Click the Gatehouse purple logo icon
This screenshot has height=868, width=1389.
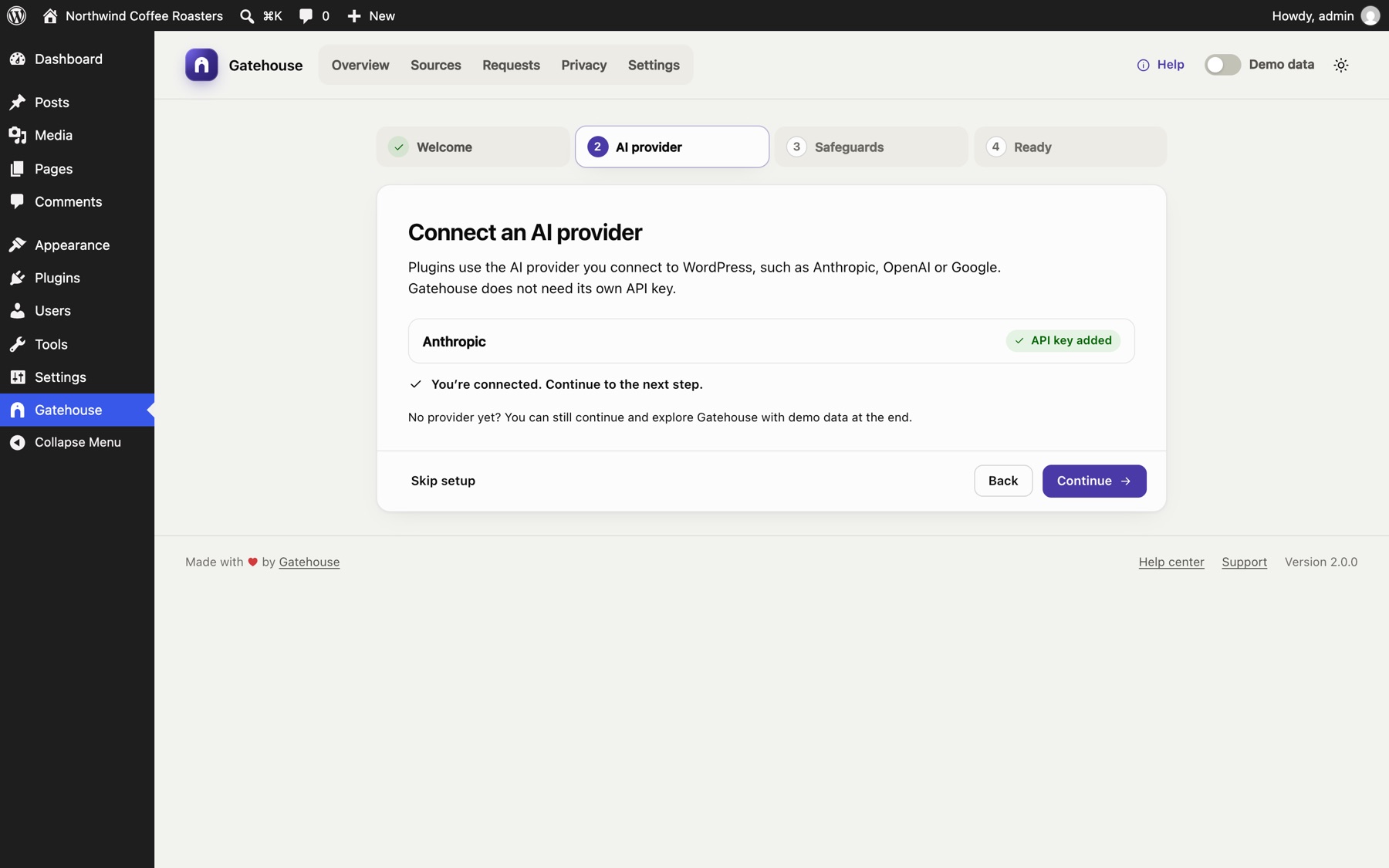pyautogui.click(x=201, y=65)
